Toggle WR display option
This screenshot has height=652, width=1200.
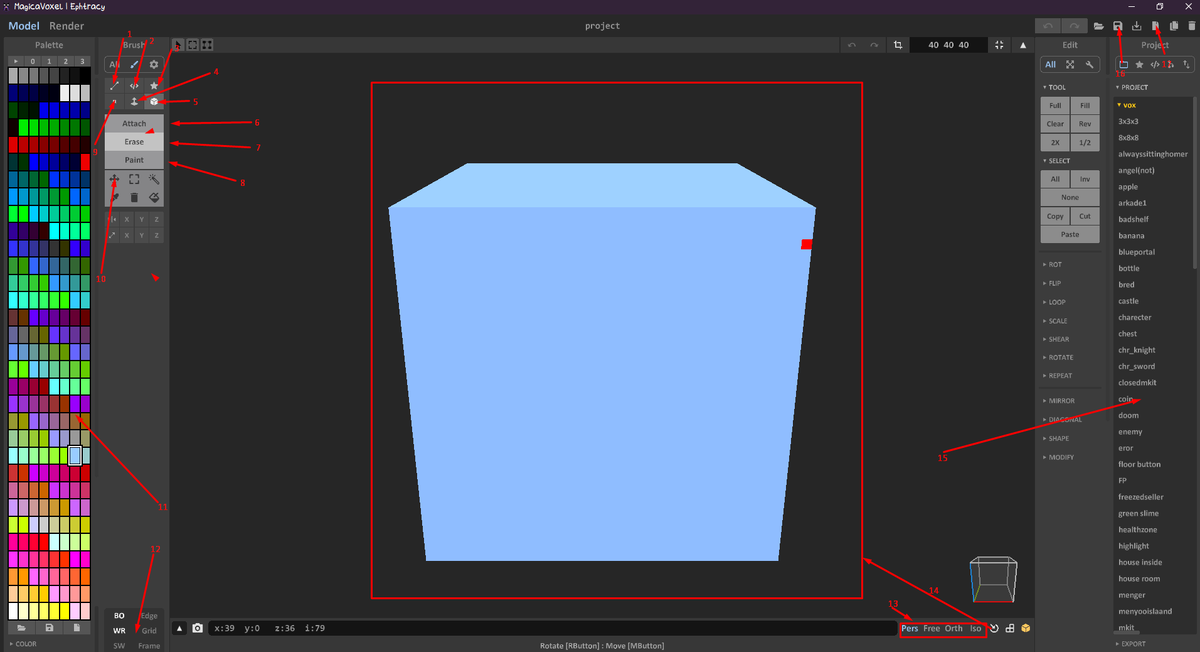(119, 631)
